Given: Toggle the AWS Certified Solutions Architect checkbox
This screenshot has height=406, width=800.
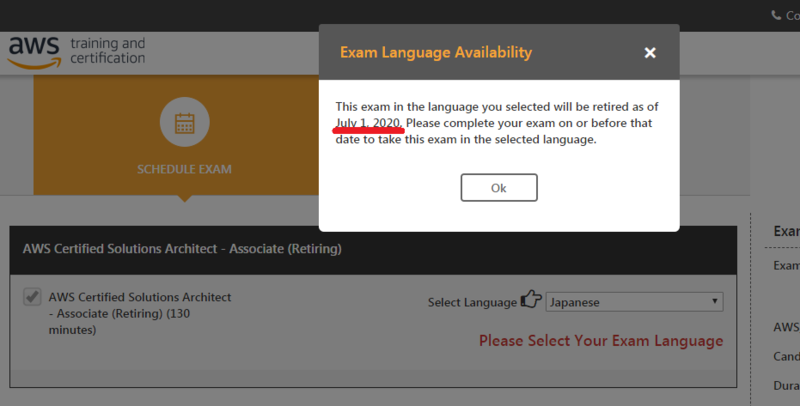Looking at the screenshot, I should click(32, 296).
